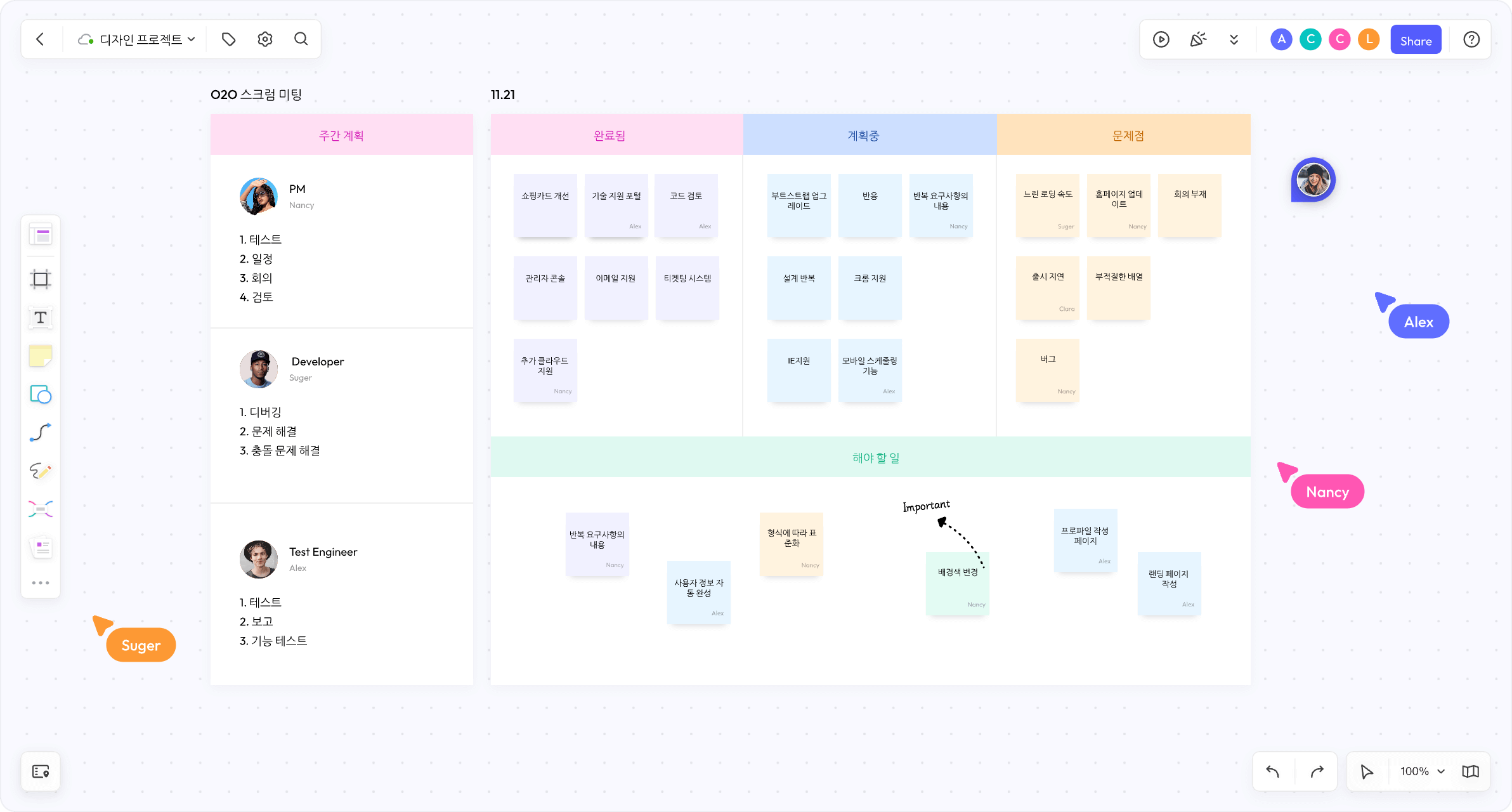
Task: Select the Text tool in sidebar
Action: click(x=41, y=317)
